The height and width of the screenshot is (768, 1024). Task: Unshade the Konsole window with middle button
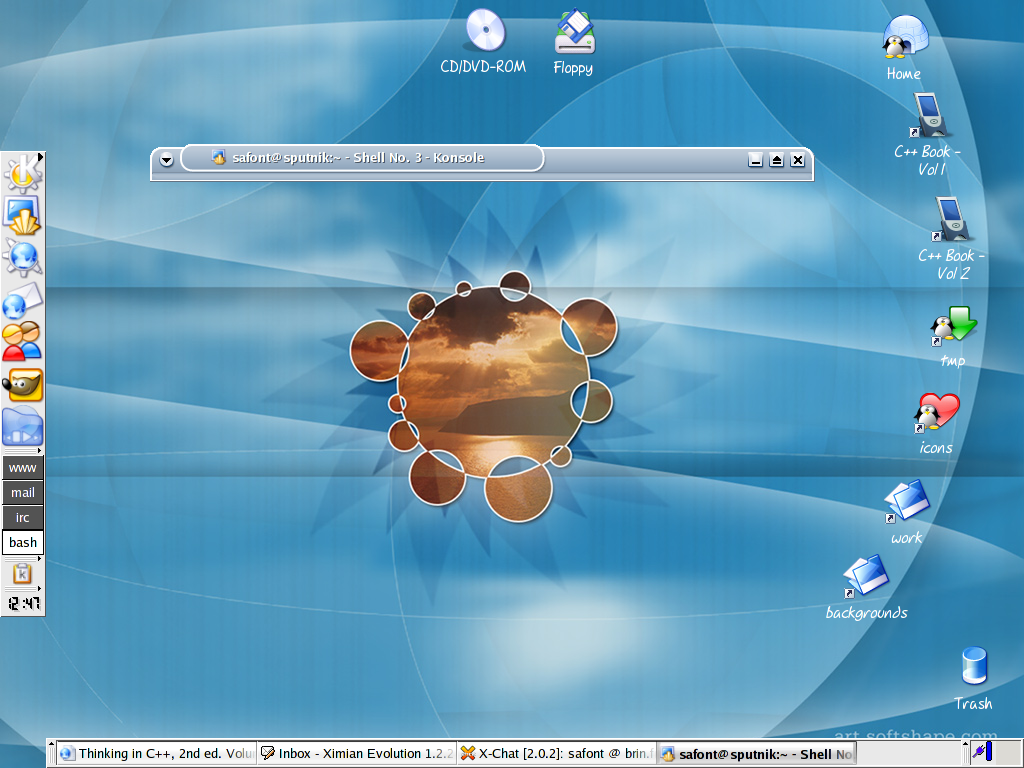pos(776,159)
